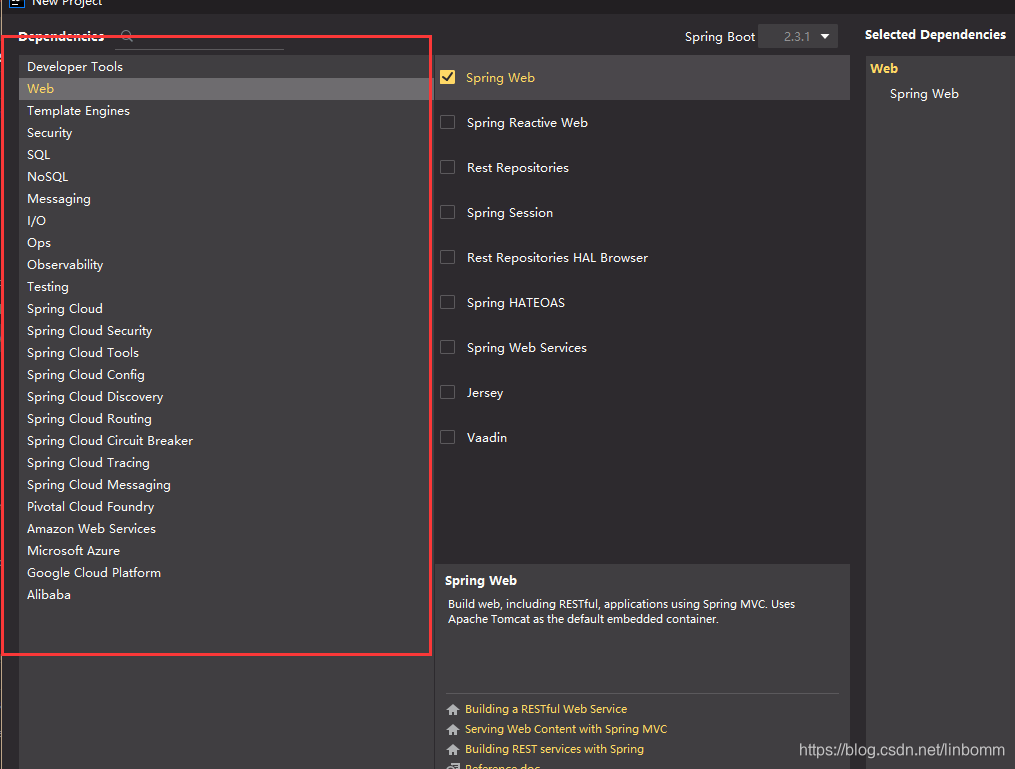Enable the Spring Session checkbox
The width and height of the screenshot is (1015, 769).
click(447, 212)
